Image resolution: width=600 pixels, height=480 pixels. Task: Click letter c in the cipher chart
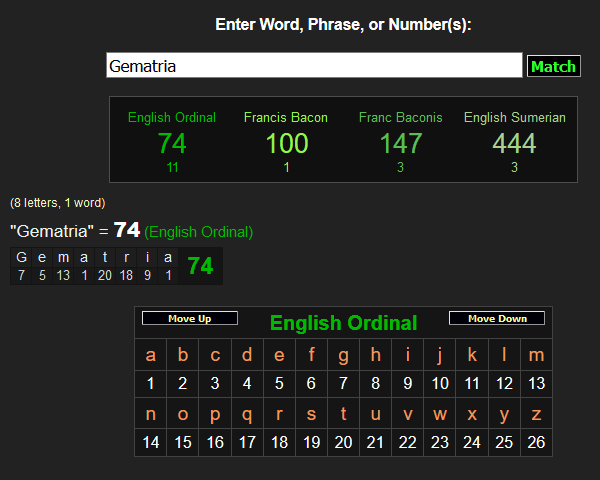(x=215, y=355)
